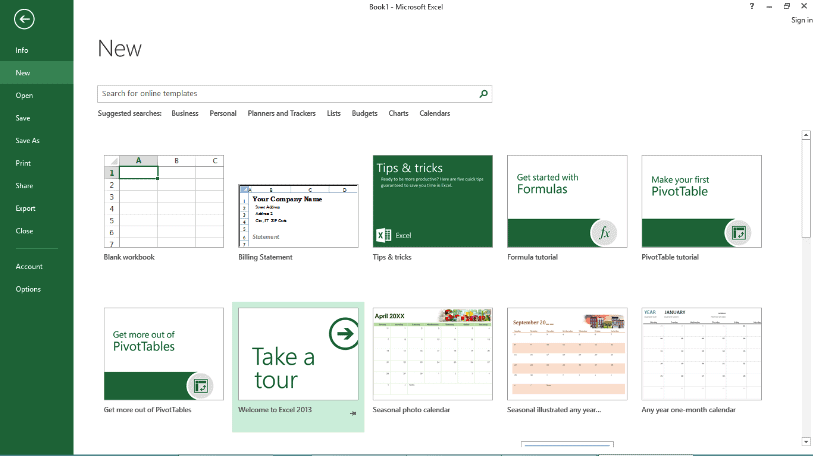Image resolution: width=819 pixels, height=460 pixels.
Task: Click the Help question mark icon
Action: coord(752,6)
